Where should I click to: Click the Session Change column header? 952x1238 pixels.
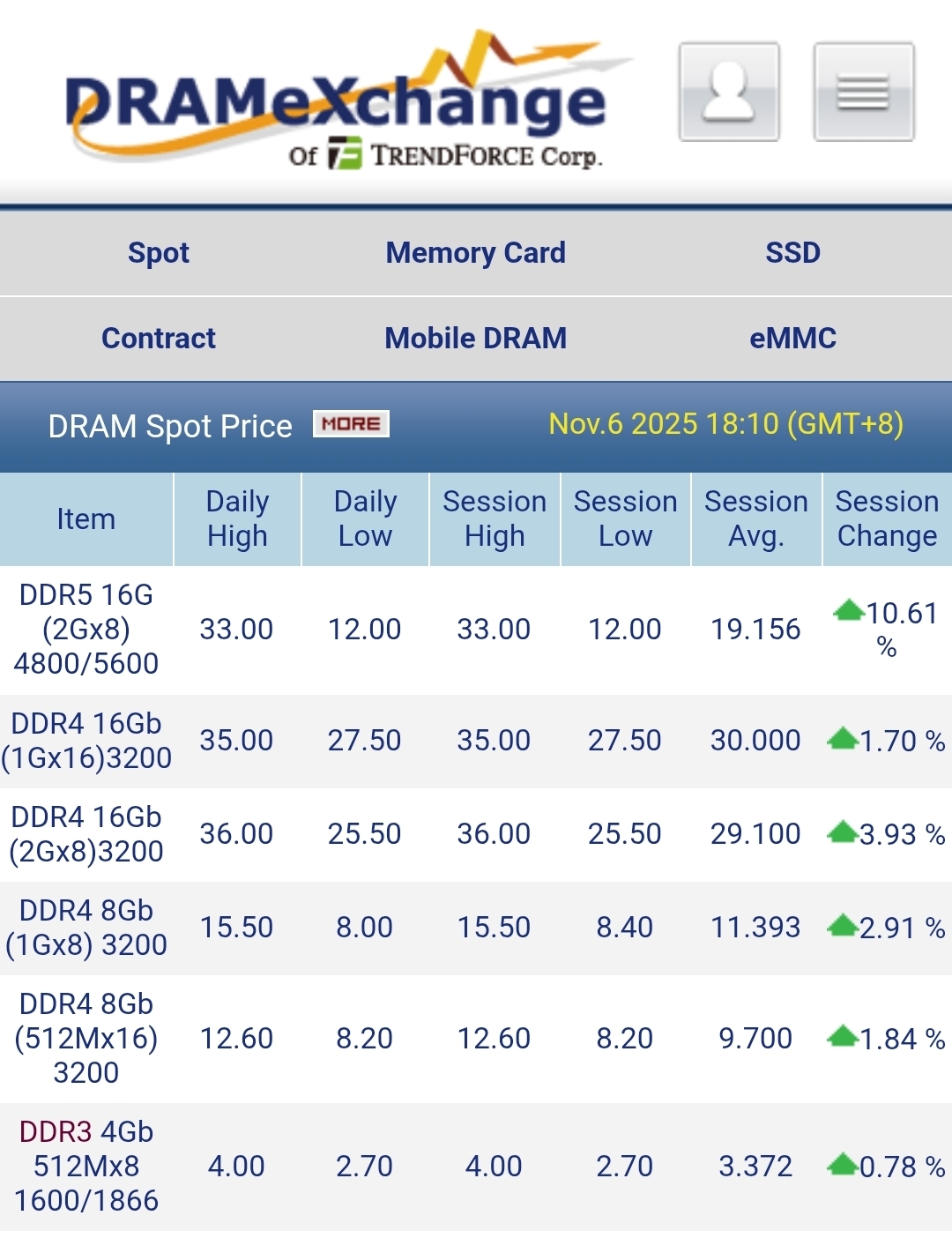tap(887, 518)
